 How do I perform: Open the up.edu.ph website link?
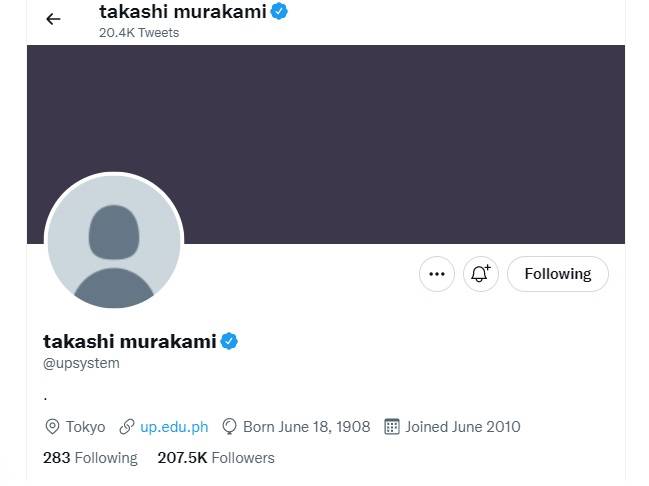[x=174, y=427]
